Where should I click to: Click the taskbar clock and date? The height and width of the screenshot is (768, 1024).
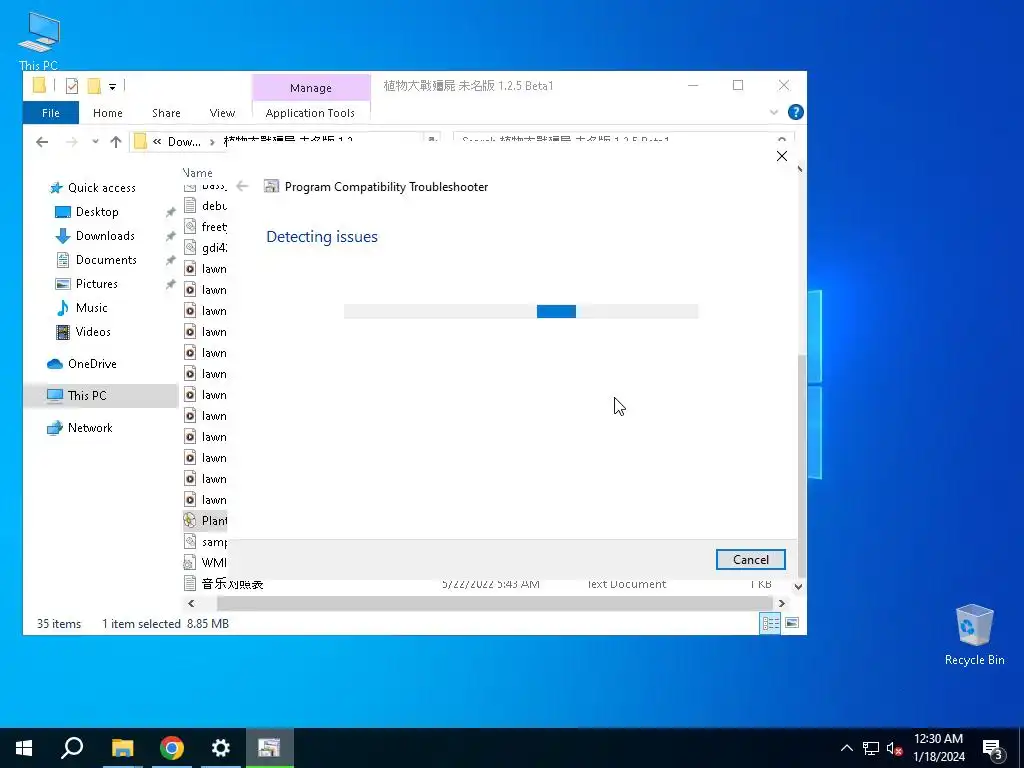point(938,748)
